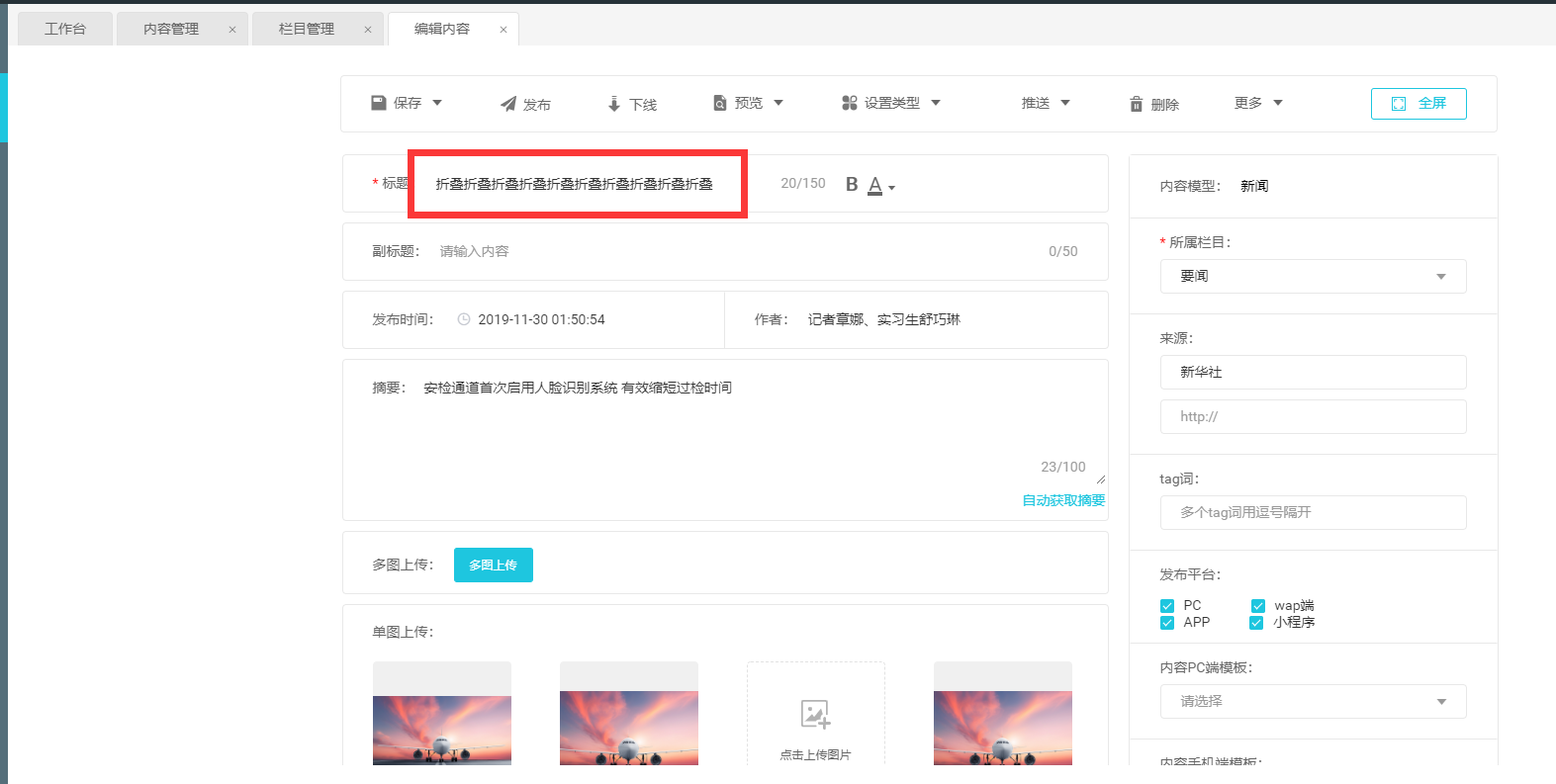
Task: Close the 内容管理 tab
Action: (232, 30)
